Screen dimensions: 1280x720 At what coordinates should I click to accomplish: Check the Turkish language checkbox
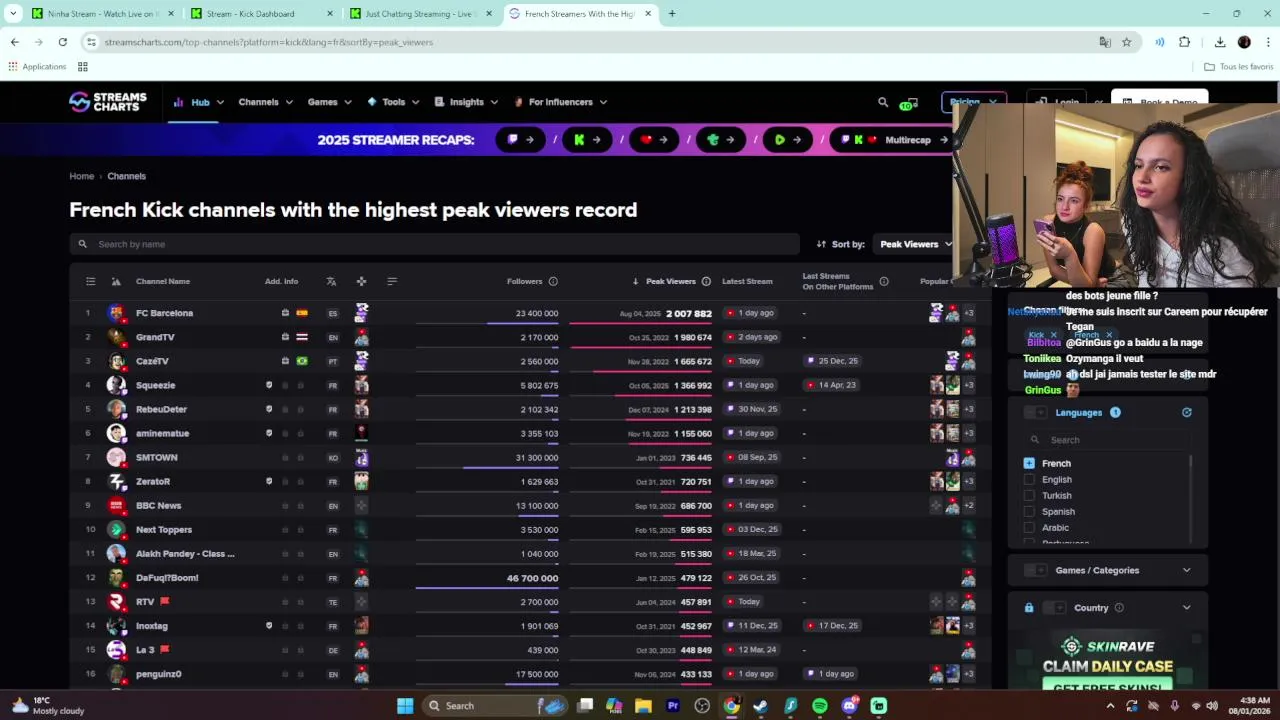(1029, 496)
